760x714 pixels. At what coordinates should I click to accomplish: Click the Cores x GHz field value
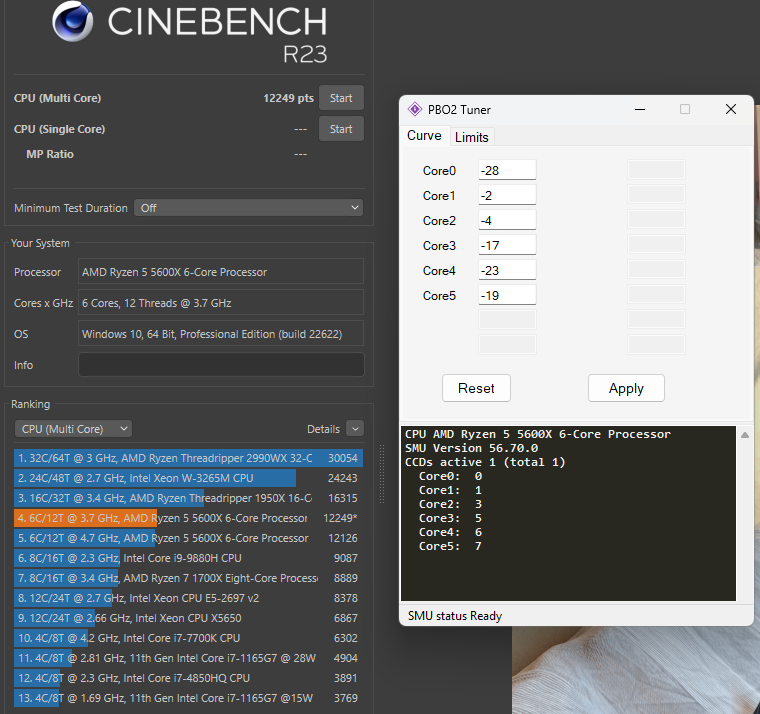(221, 303)
